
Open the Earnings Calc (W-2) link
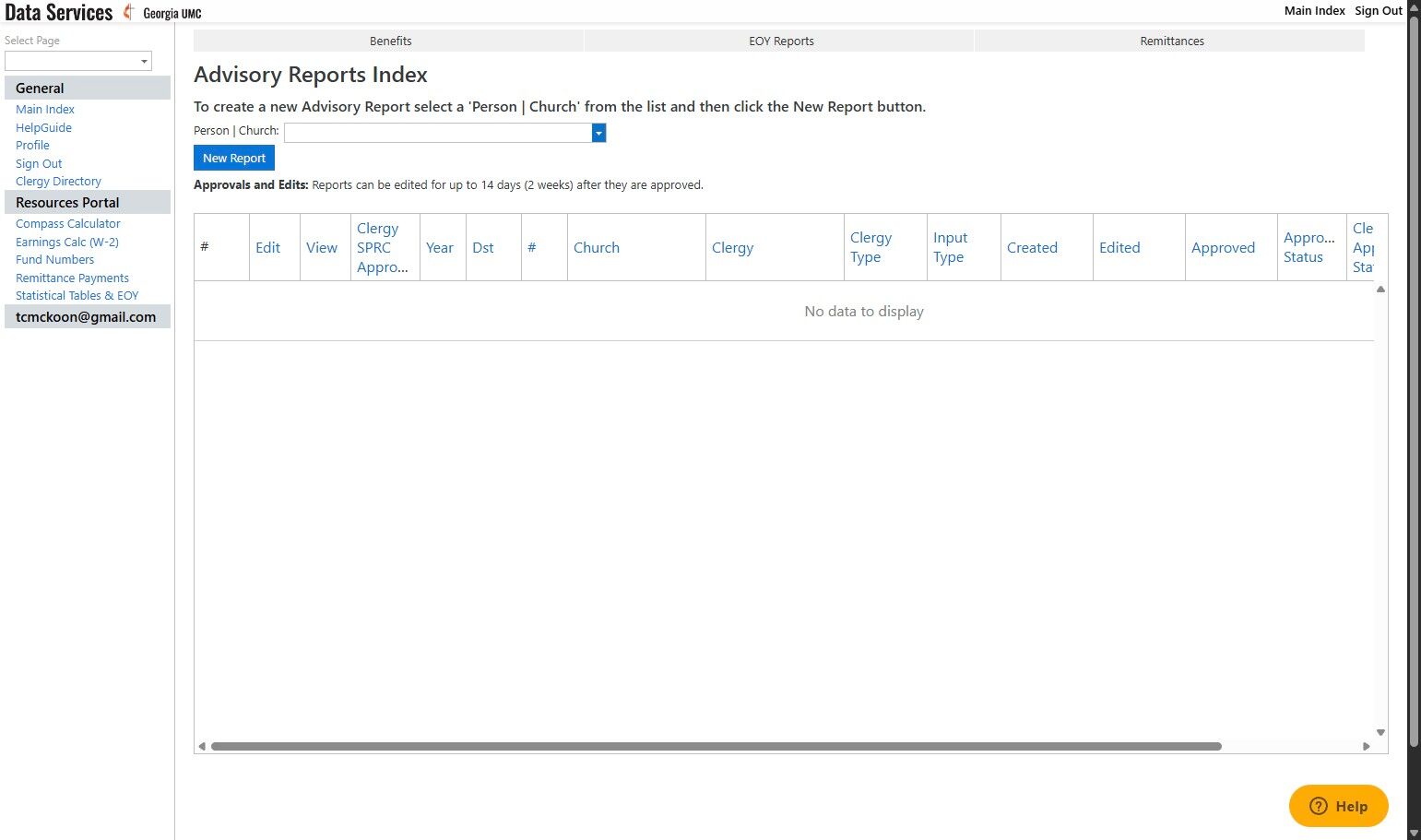click(67, 242)
